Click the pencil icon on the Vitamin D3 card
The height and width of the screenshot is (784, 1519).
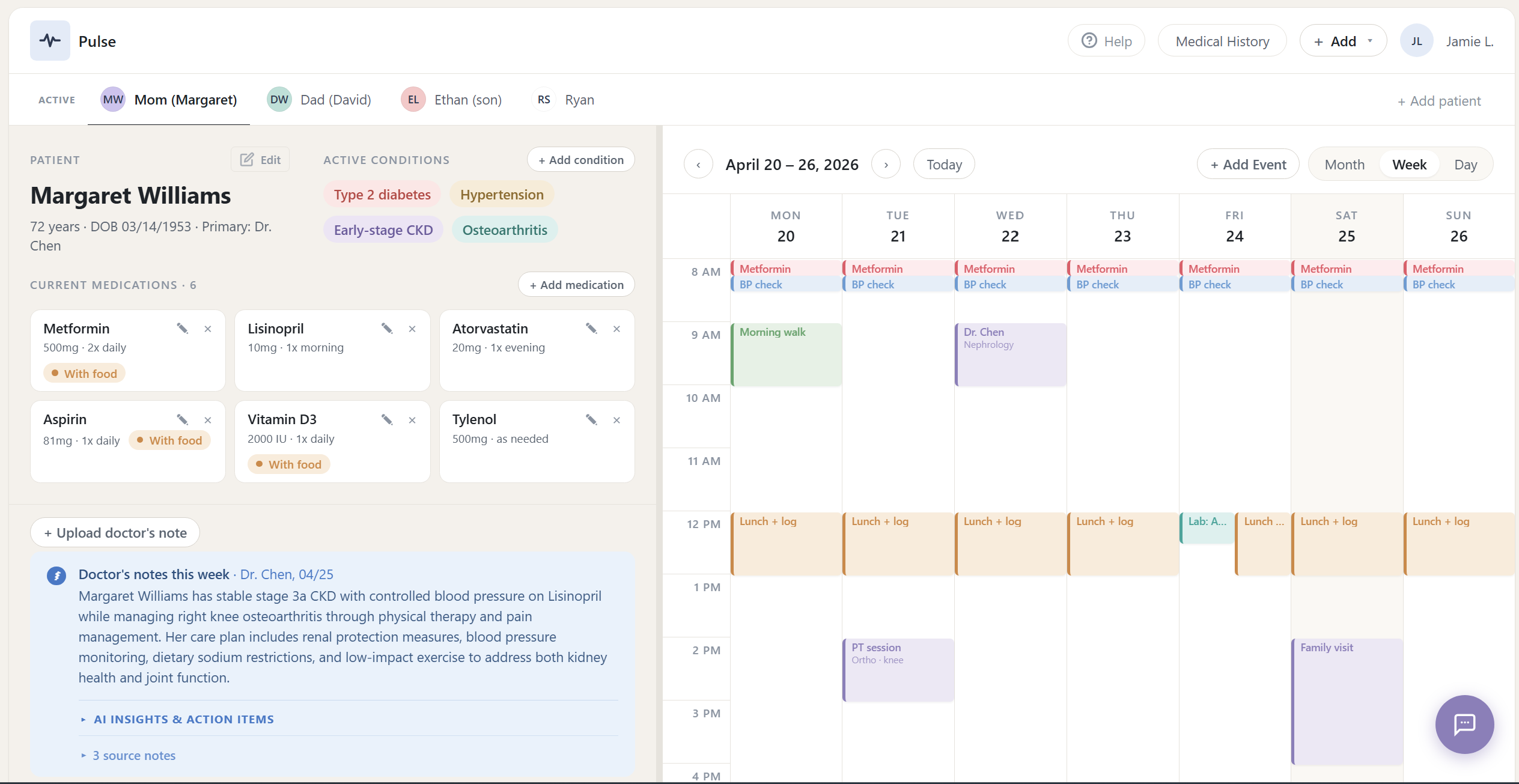click(x=387, y=420)
